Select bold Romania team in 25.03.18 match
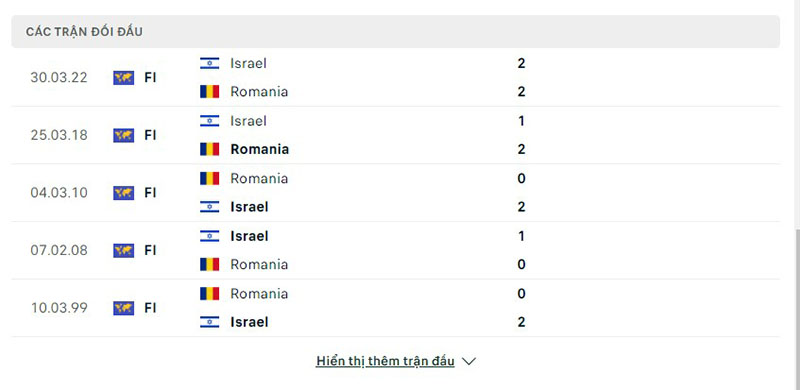This screenshot has width=800, height=390. (x=260, y=149)
